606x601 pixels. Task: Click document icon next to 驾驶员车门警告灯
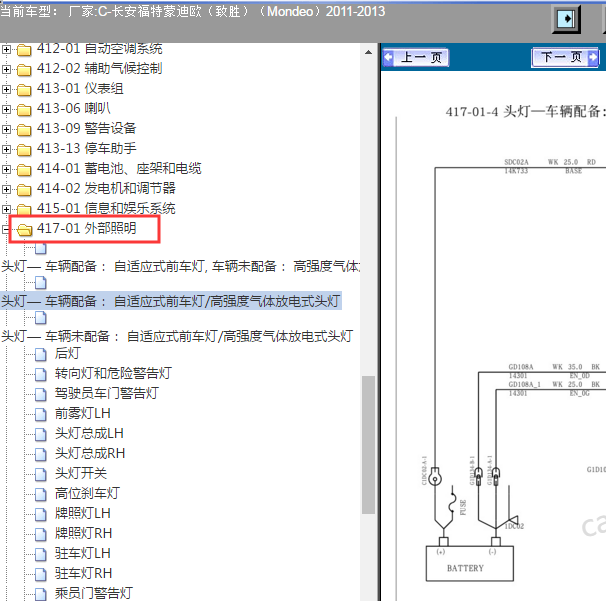41,394
